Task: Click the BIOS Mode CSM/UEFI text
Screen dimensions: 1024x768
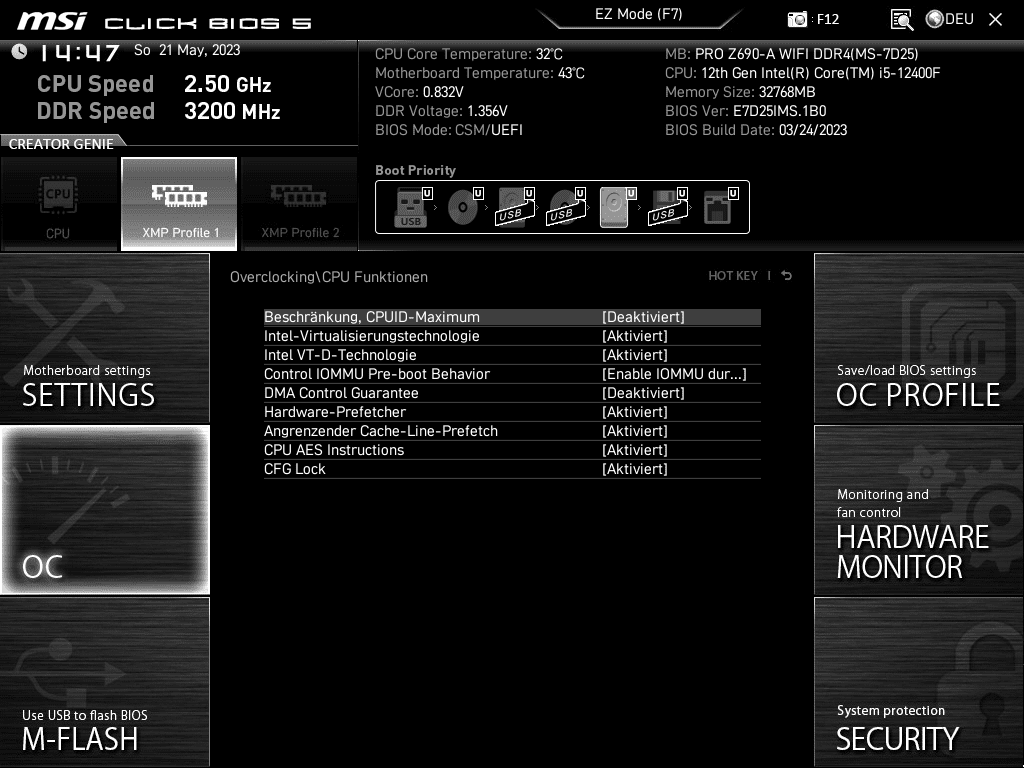Action: (x=449, y=129)
